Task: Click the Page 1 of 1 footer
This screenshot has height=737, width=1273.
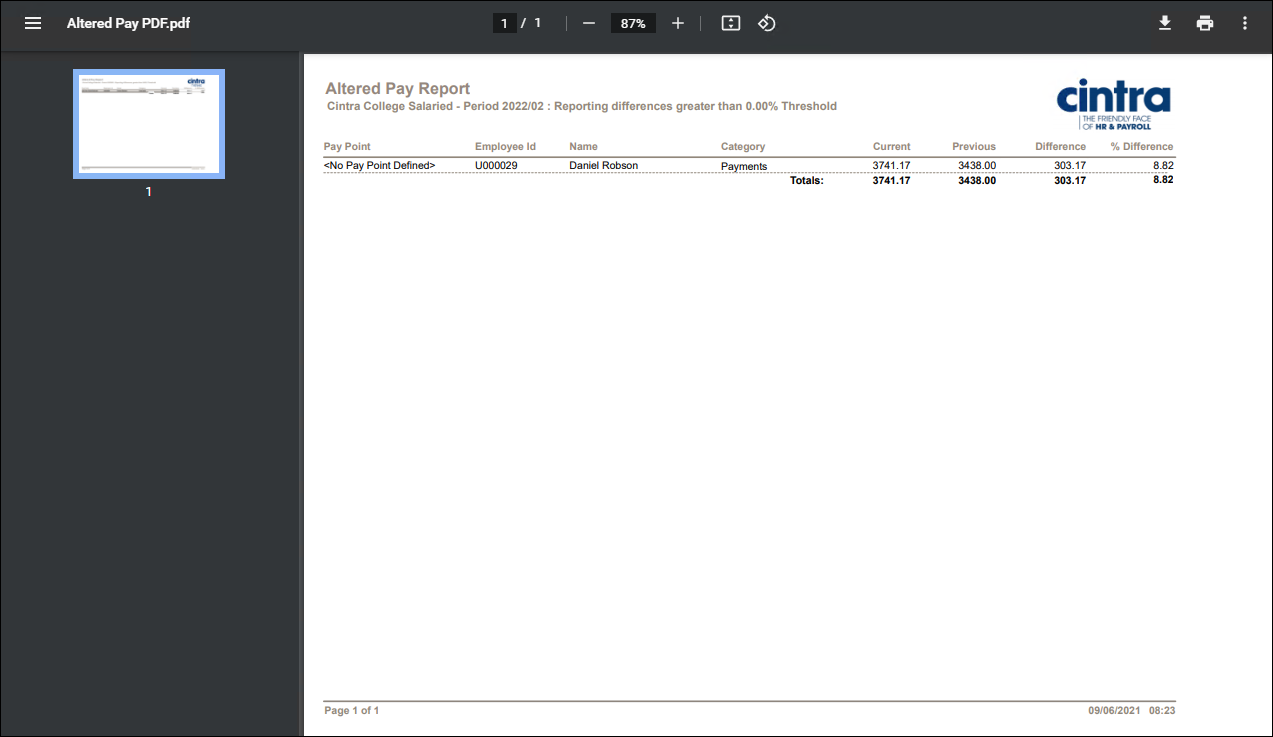Action: click(x=352, y=710)
